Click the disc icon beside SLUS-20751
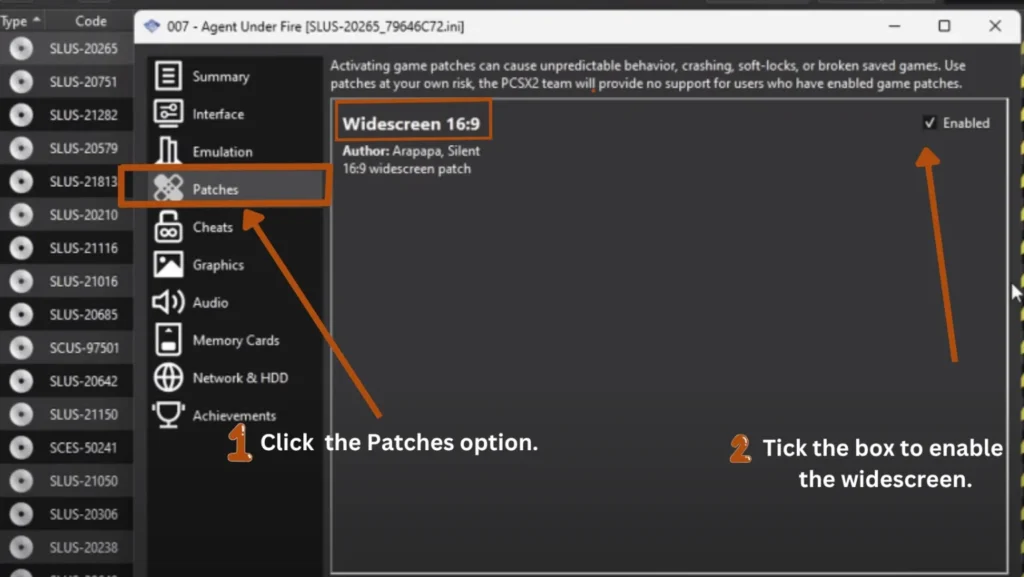This screenshot has height=577, width=1024. coord(21,82)
